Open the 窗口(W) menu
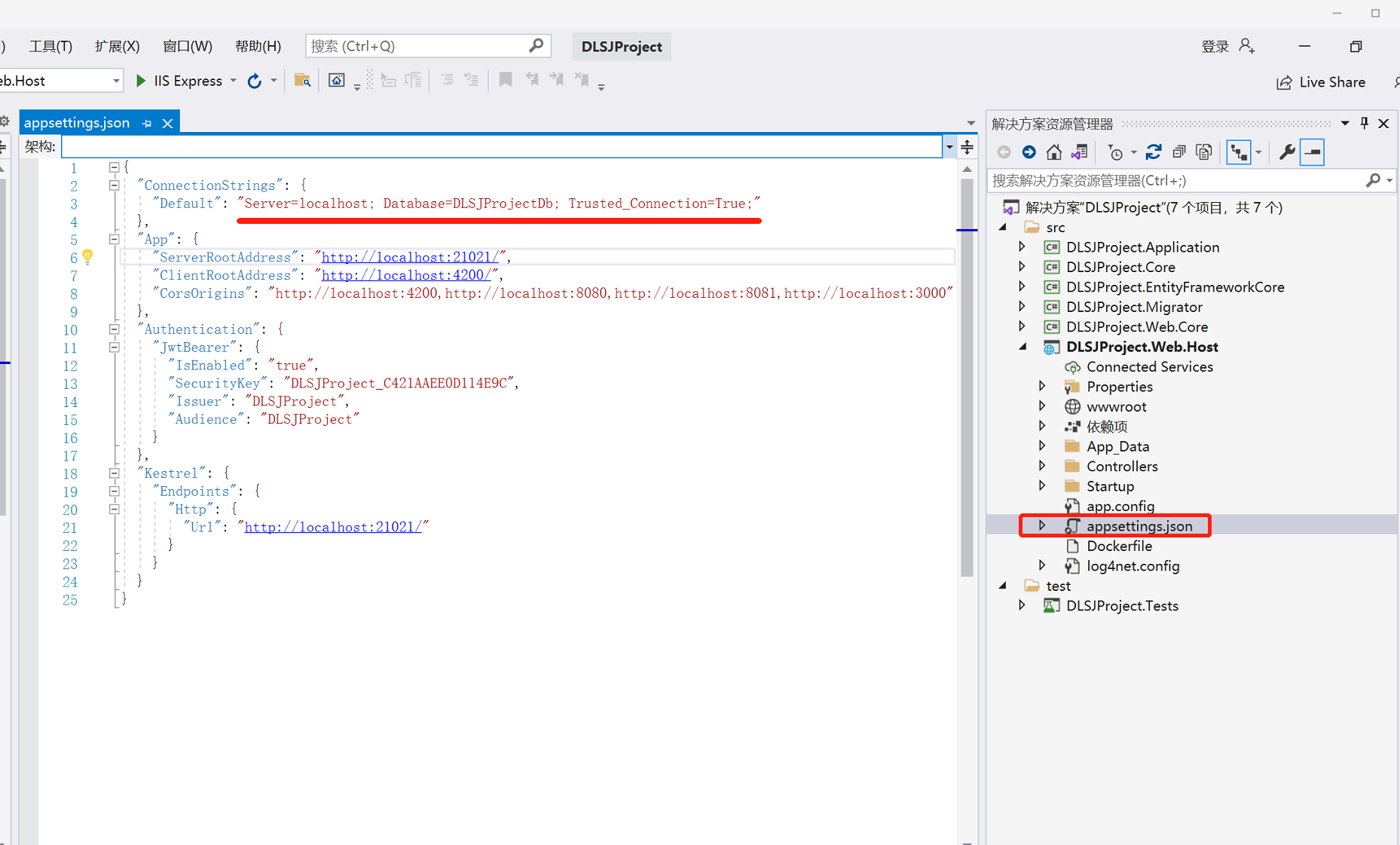This screenshot has width=1400, height=845. click(x=187, y=46)
